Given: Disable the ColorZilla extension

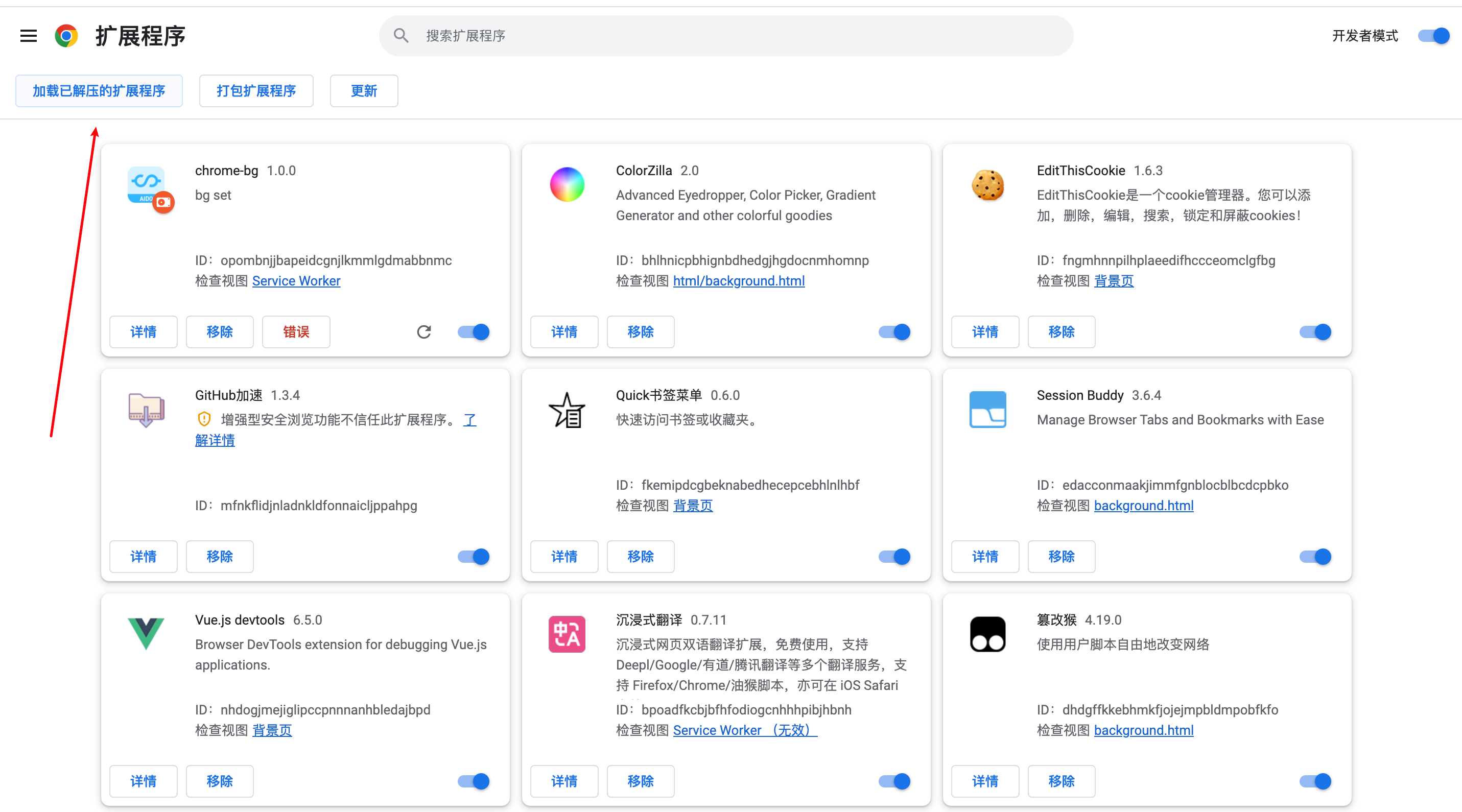Looking at the screenshot, I should pyautogui.click(x=894, y=332).
